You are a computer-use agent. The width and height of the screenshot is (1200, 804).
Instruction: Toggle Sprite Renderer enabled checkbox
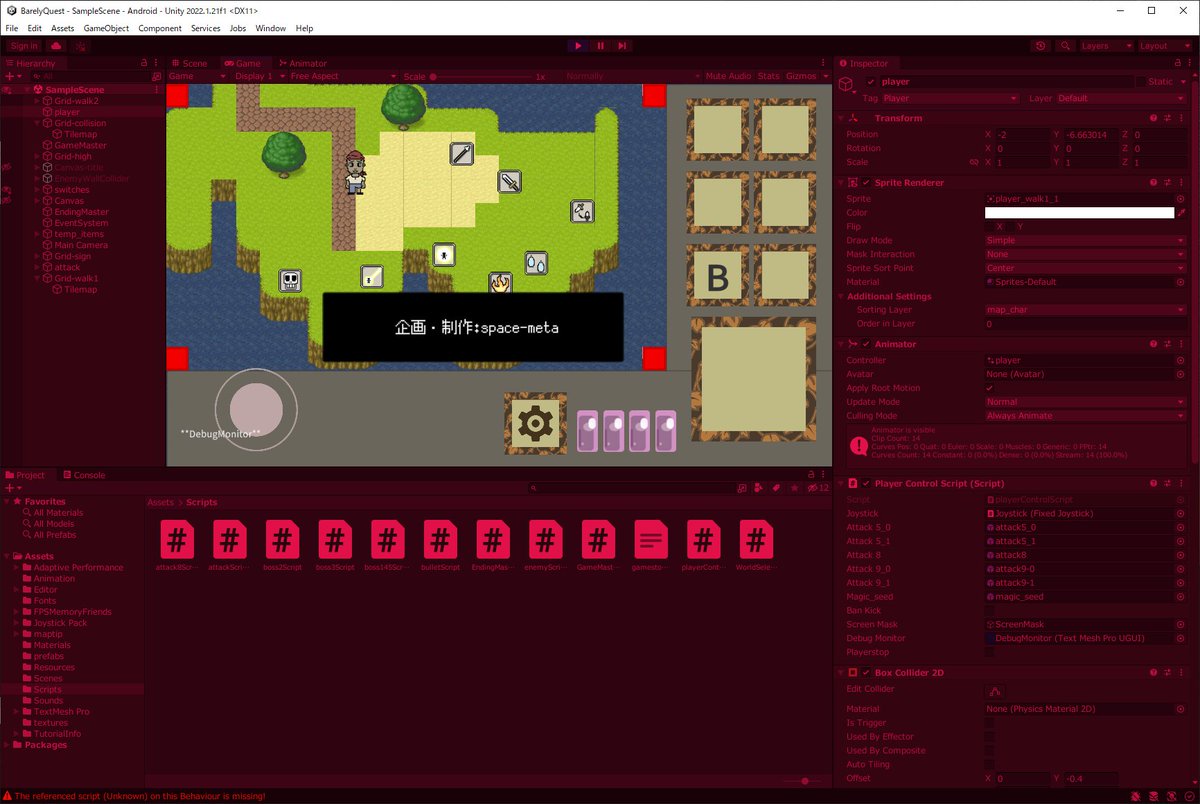866,183
